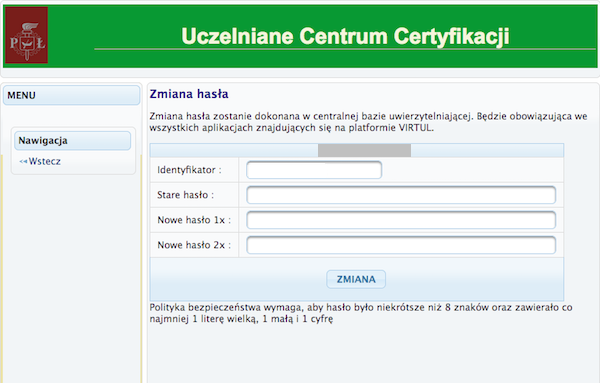Screen dimensions: 600x383
Task: Focus the Stare hasło password field
Action: (x=401, y=195)
